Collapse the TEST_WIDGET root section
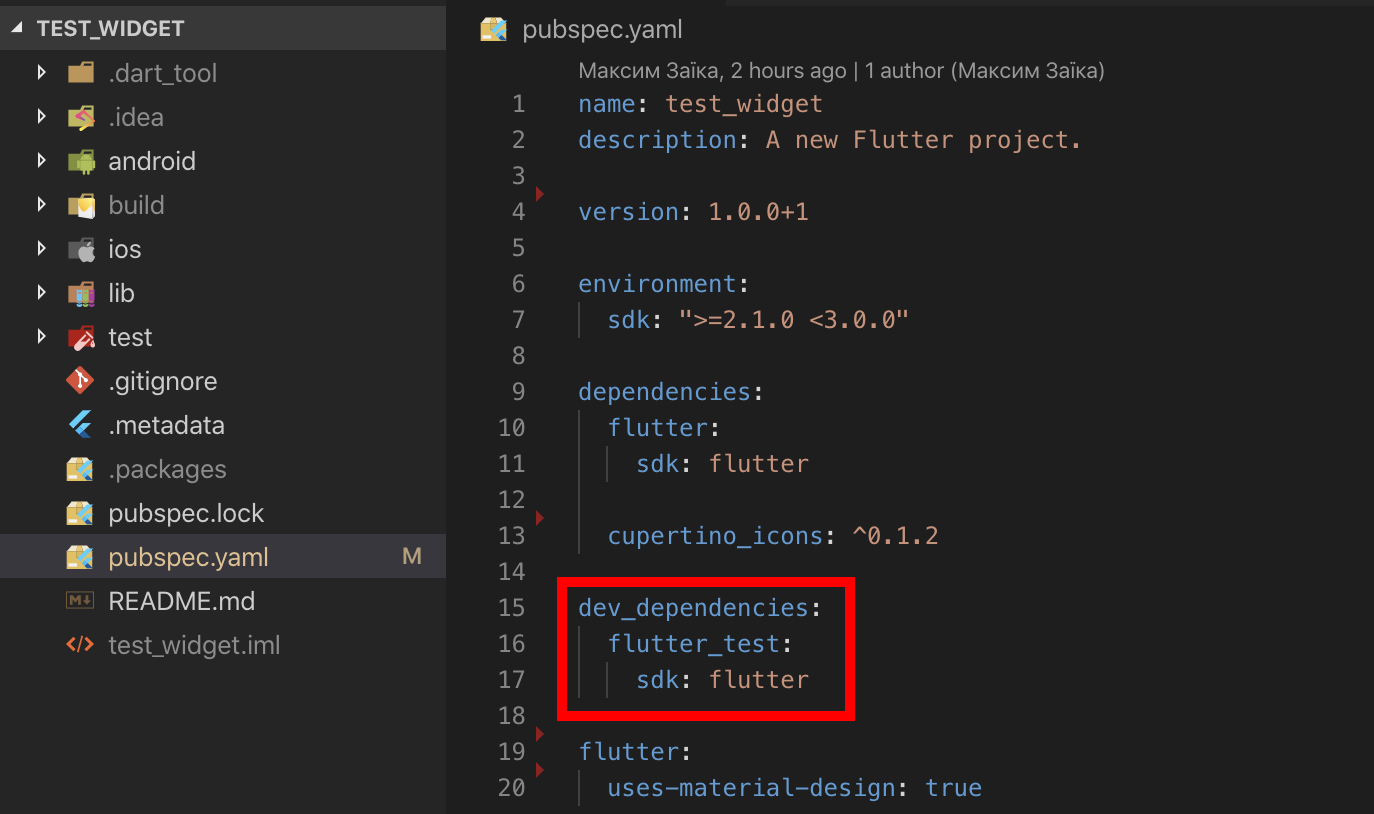 (x=18, y=29)
